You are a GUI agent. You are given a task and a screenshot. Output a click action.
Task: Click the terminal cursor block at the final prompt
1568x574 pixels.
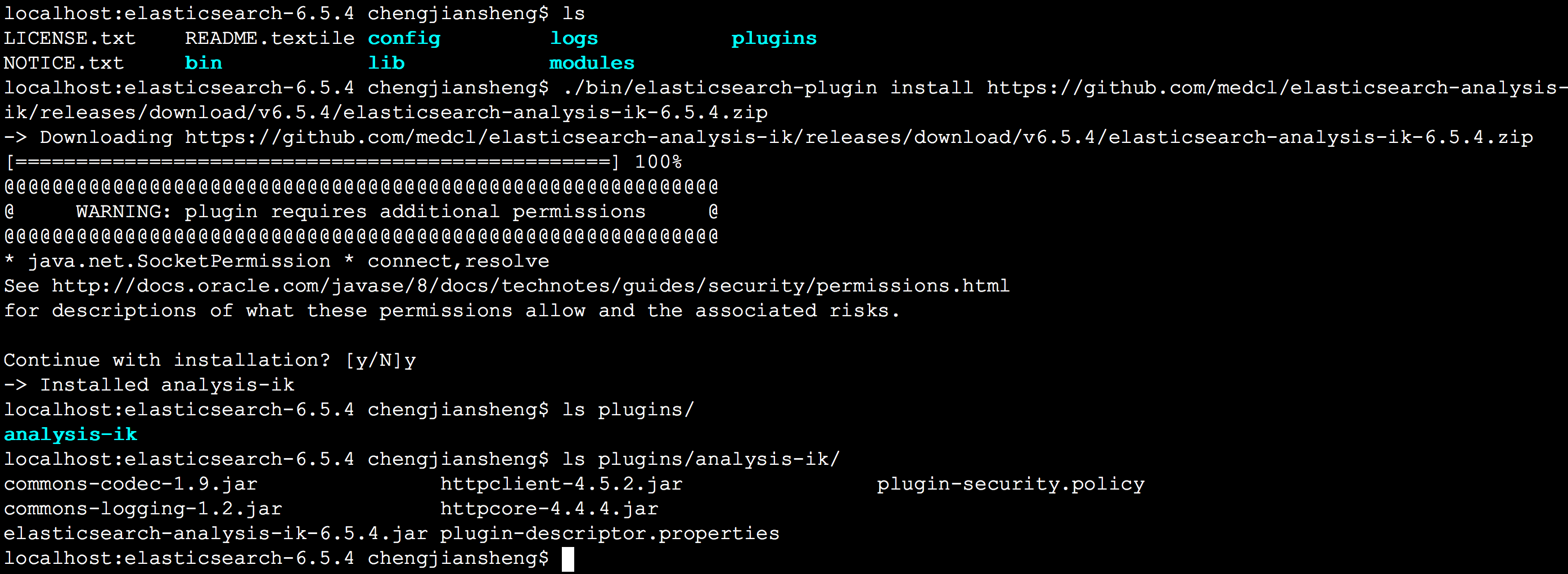567,559
